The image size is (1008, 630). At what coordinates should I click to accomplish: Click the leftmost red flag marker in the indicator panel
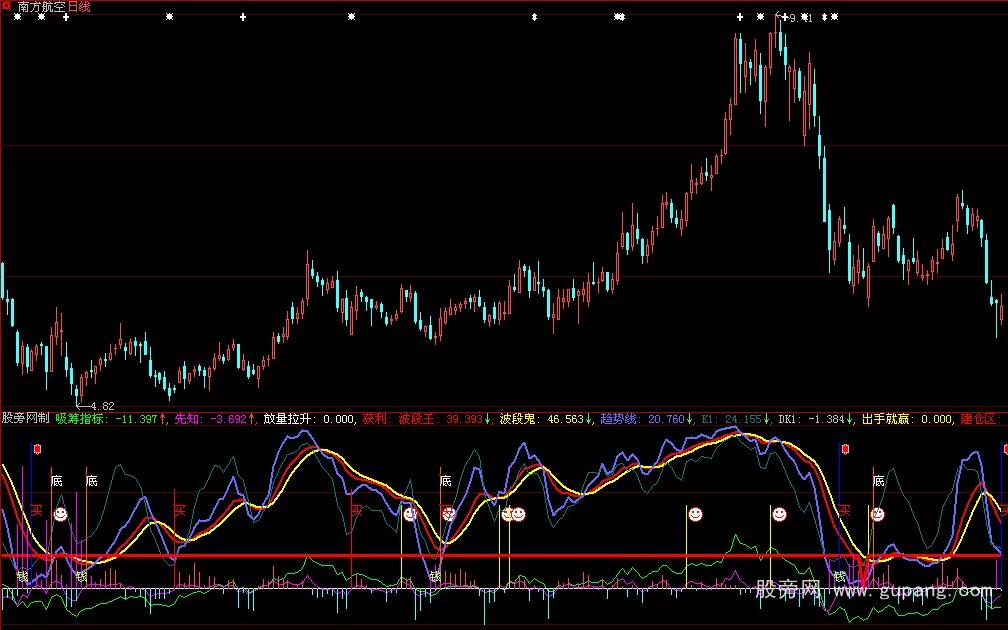(38, 450)
